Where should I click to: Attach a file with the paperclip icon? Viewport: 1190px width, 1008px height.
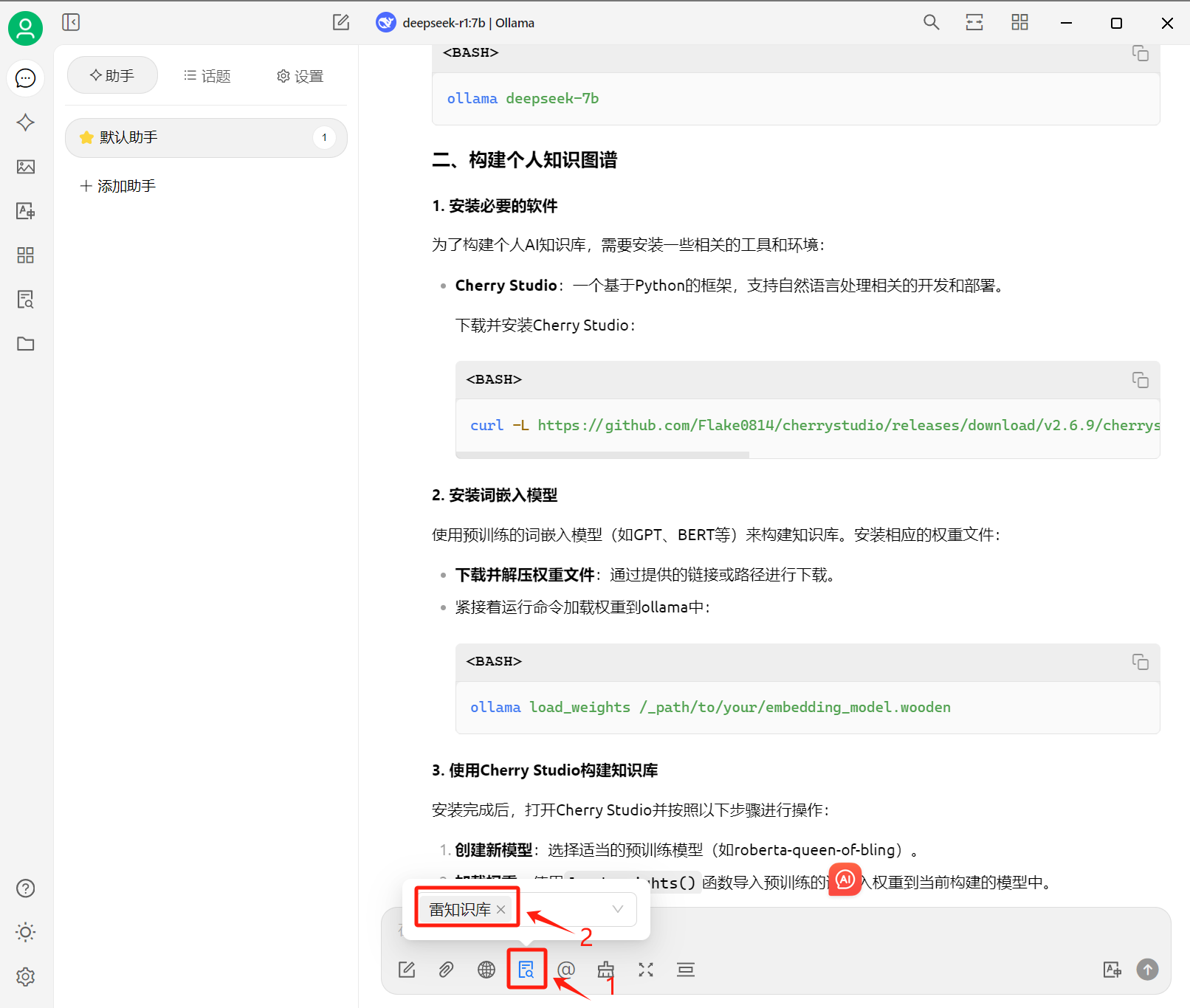coord(446,970)
